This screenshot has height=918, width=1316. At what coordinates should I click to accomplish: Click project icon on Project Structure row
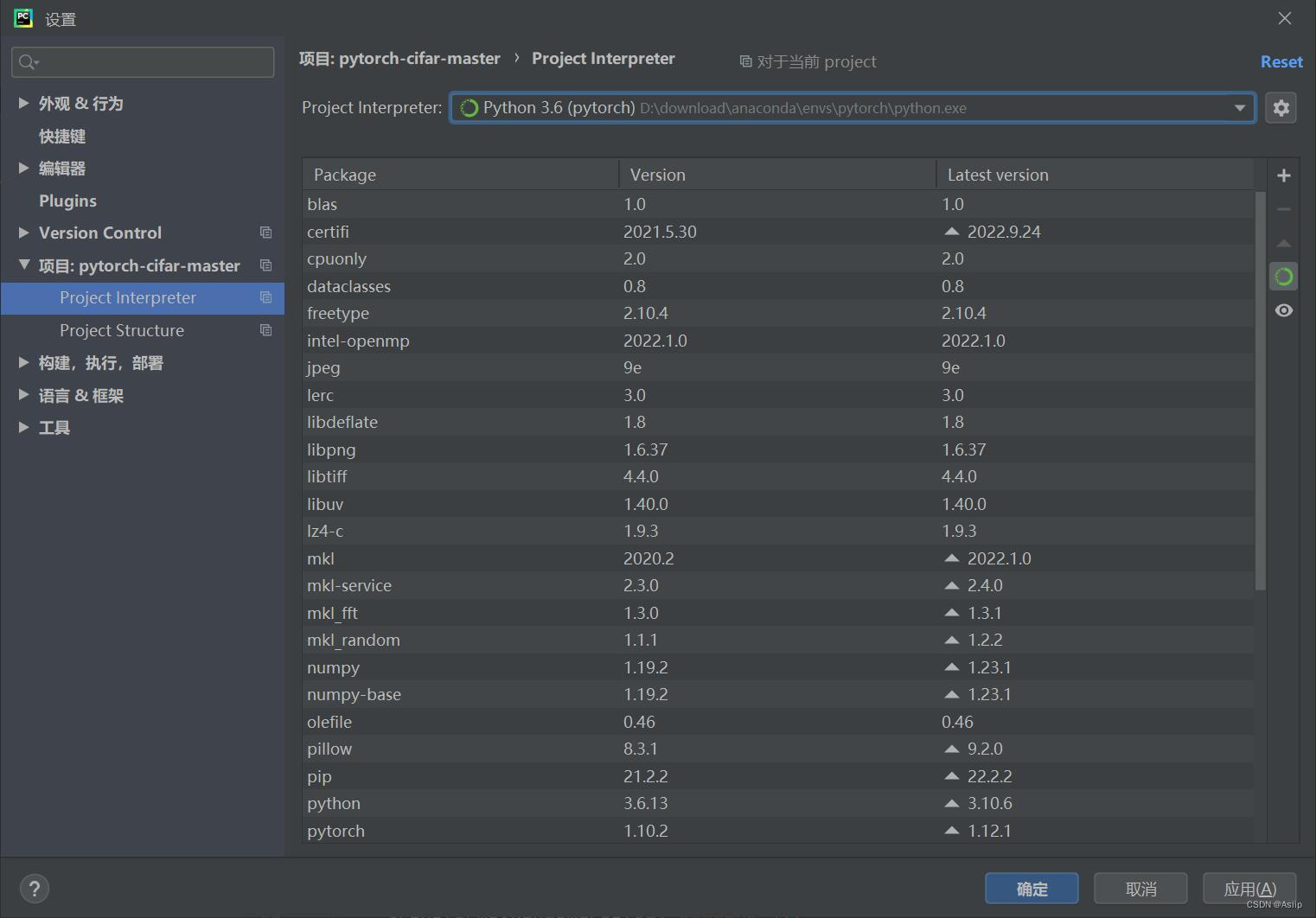(265, 330)
